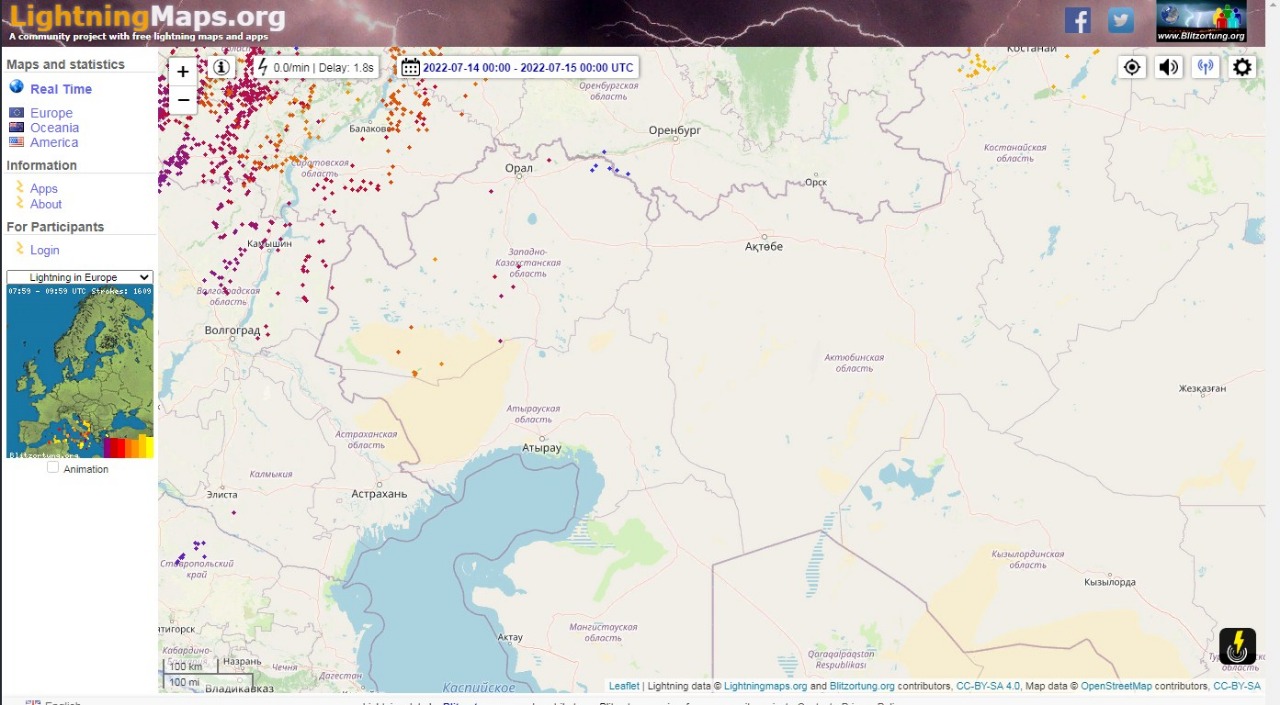Open the strike rate and delay indicator
The image size is (1280, 705).
(314, 67)
